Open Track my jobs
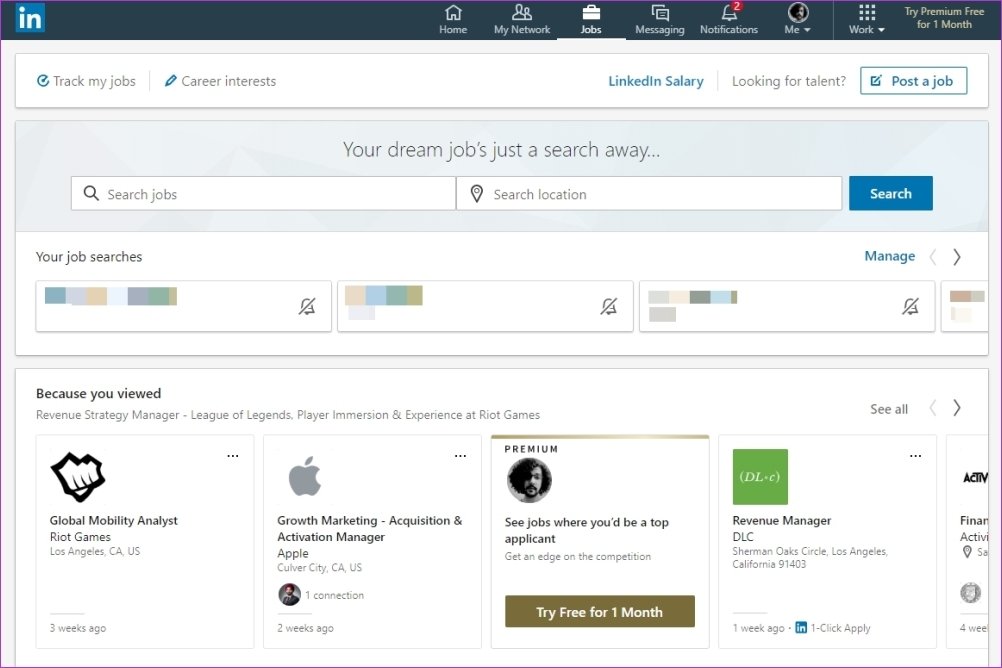 click(86, 81)
